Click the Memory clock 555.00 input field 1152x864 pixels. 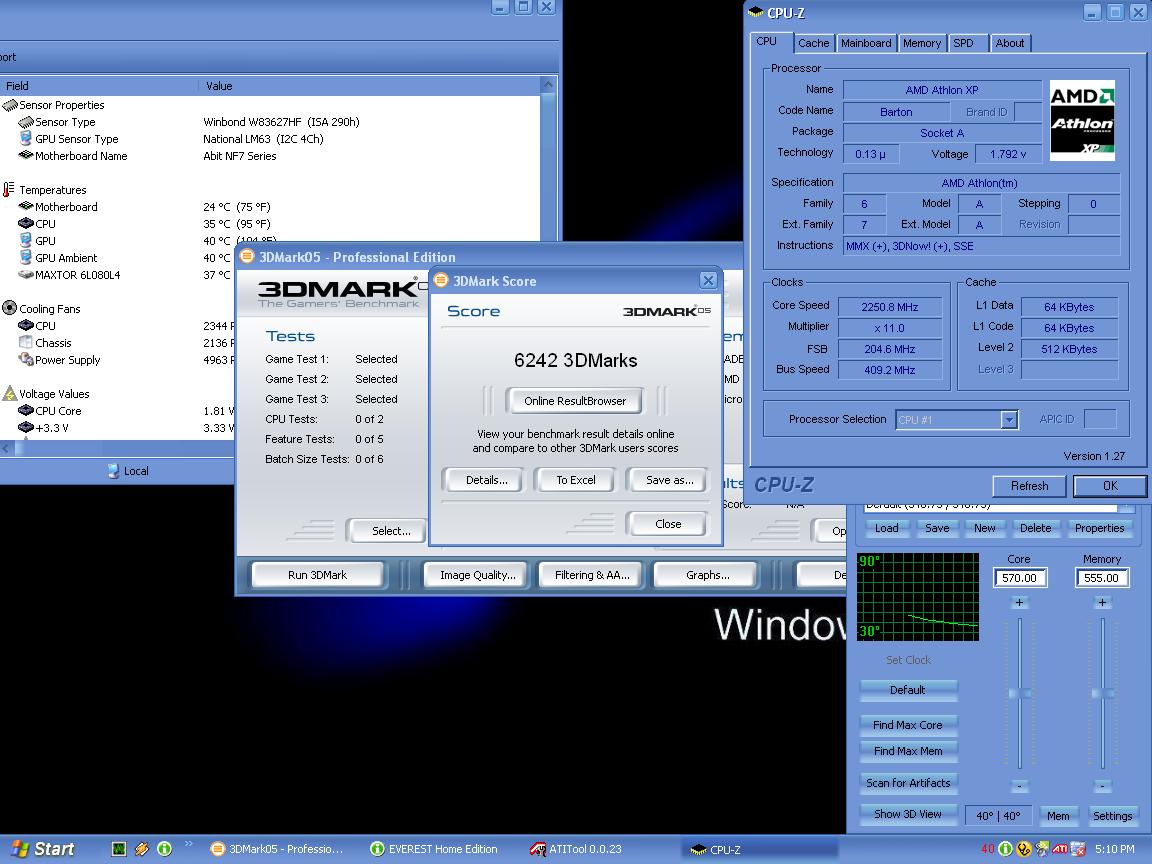[1101, 578]
